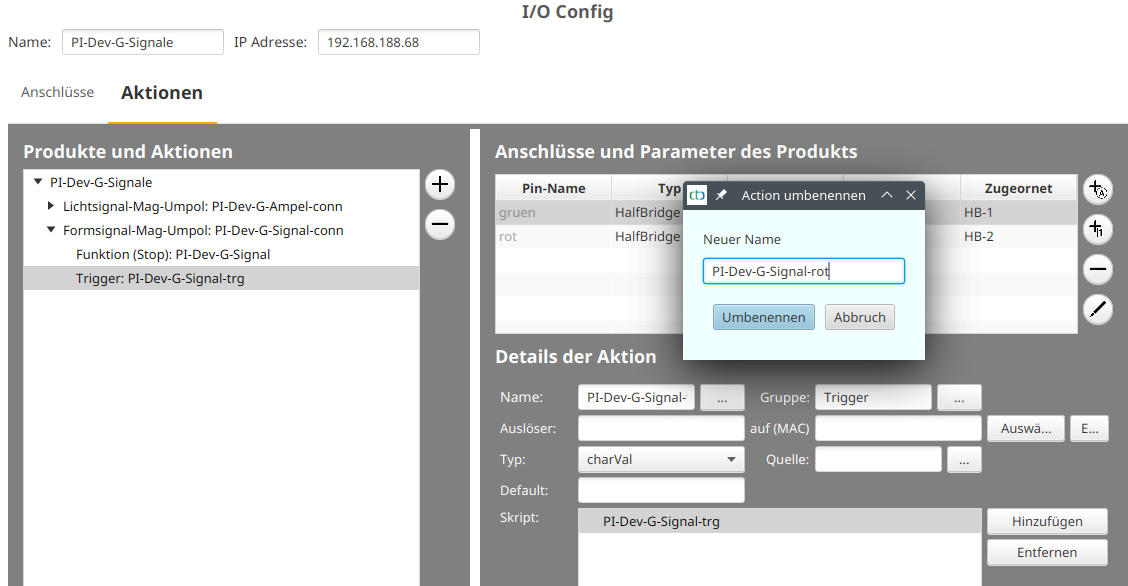This screenshot has width=1128, height=586.
Task: Click the app logo in the dialog titlebar
Action: click(695, 195)
